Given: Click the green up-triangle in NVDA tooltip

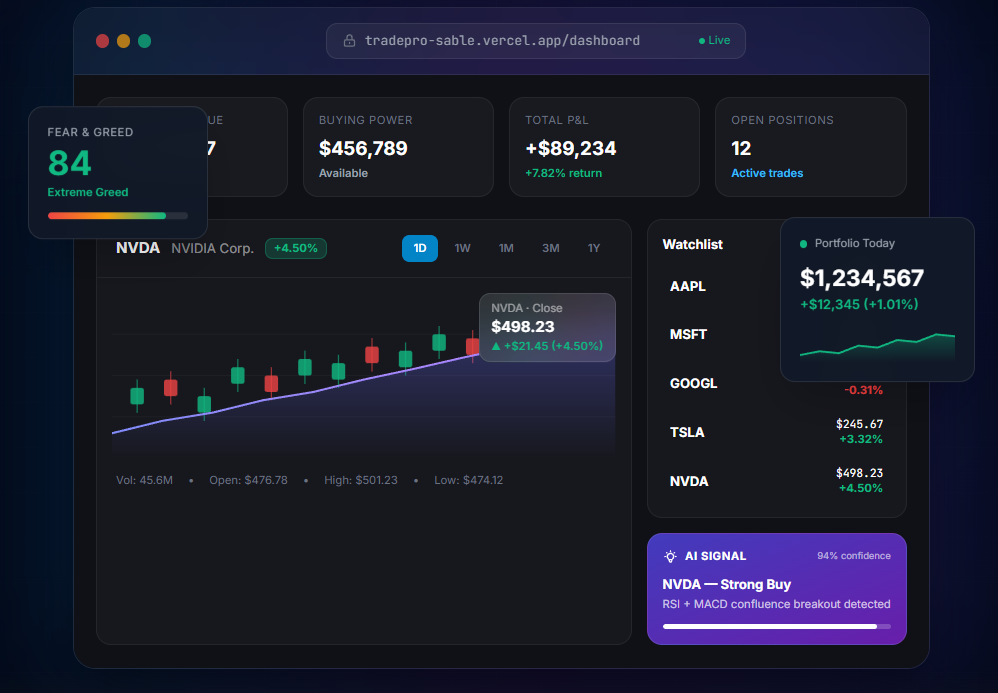Looking at the screenshot, I should click(496, 346).
